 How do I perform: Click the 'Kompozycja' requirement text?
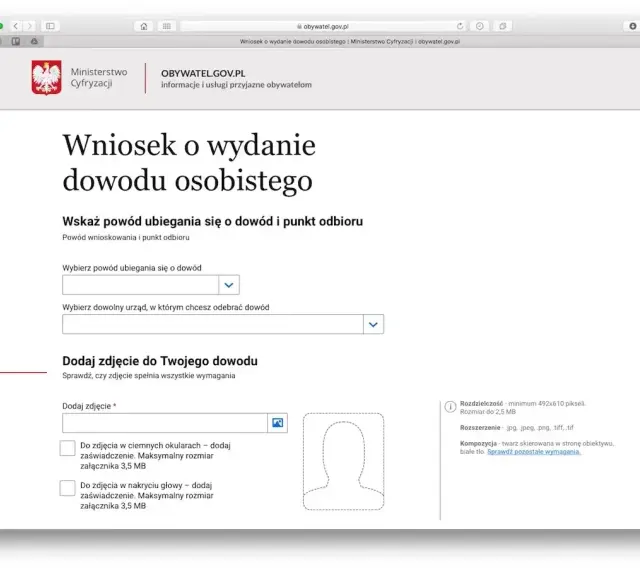[537, 448]
